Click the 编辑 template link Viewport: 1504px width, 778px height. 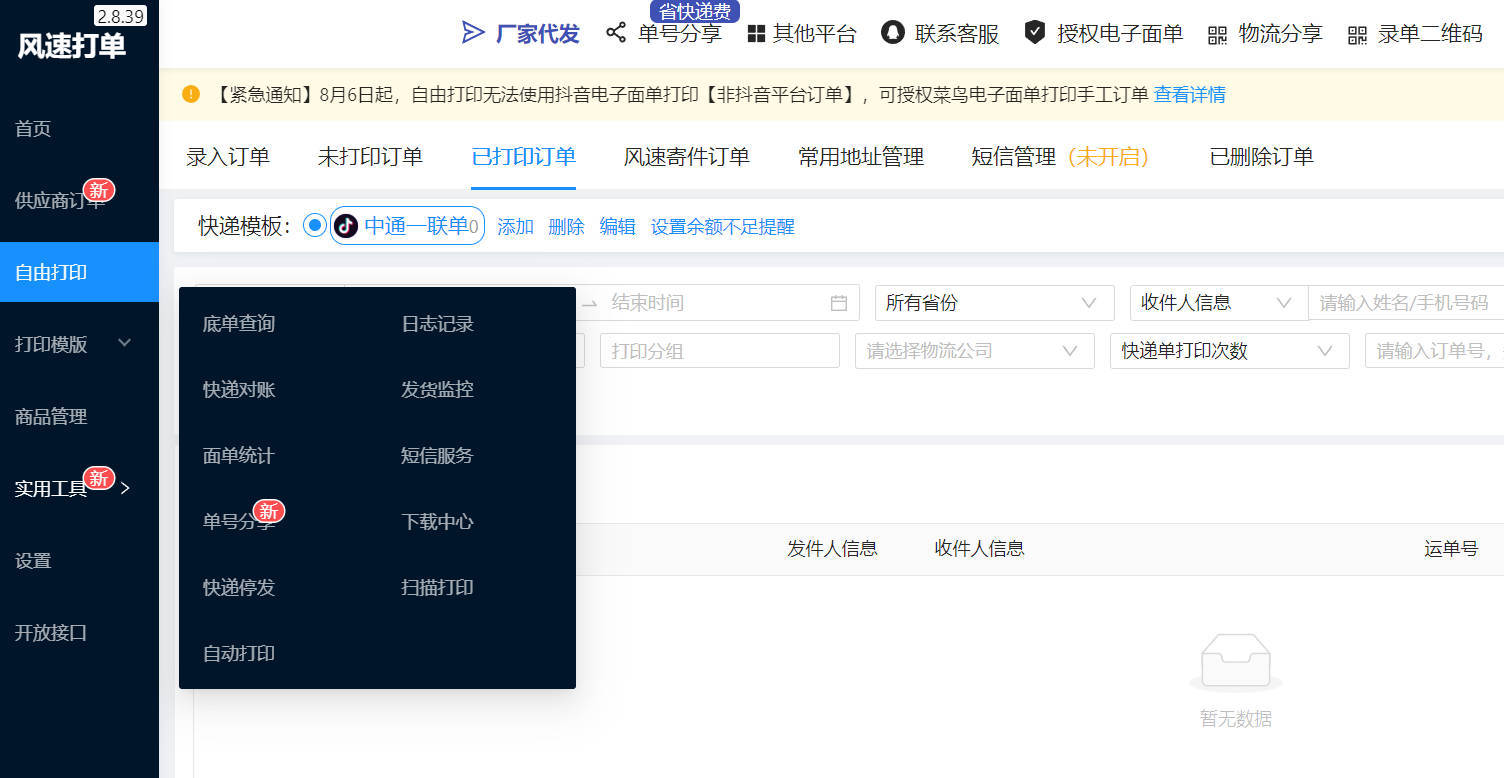pos(617,227)
